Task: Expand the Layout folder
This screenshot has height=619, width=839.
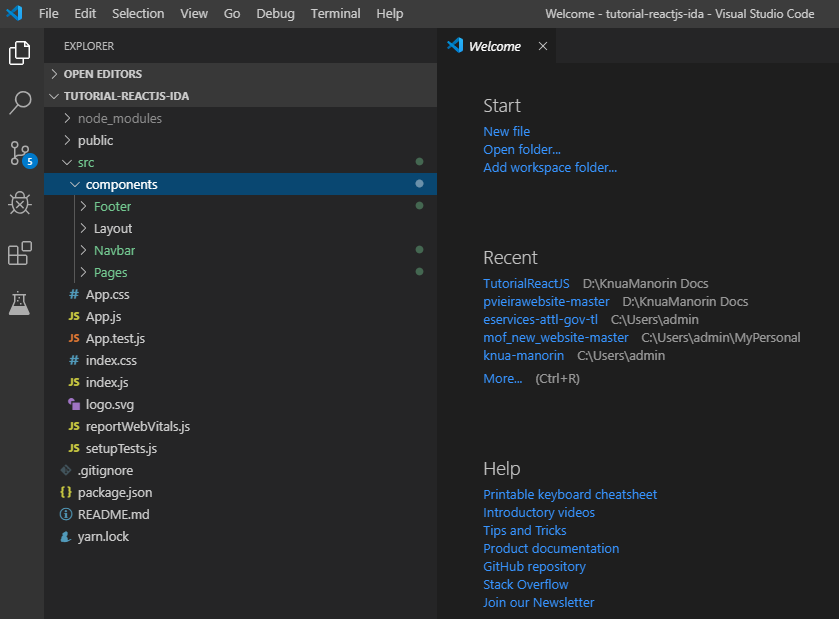Action: coord(240,228)
